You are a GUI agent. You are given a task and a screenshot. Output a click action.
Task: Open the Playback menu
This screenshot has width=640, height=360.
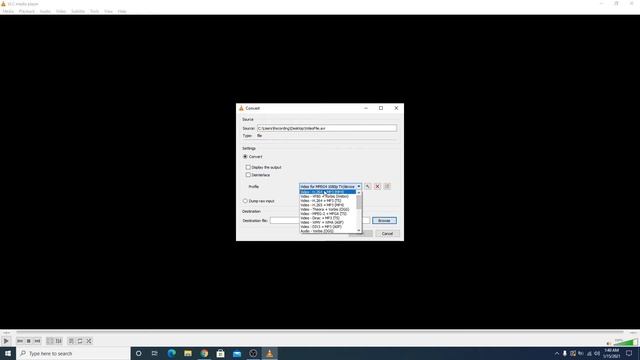pyautogui.click(x=27, y=11)
